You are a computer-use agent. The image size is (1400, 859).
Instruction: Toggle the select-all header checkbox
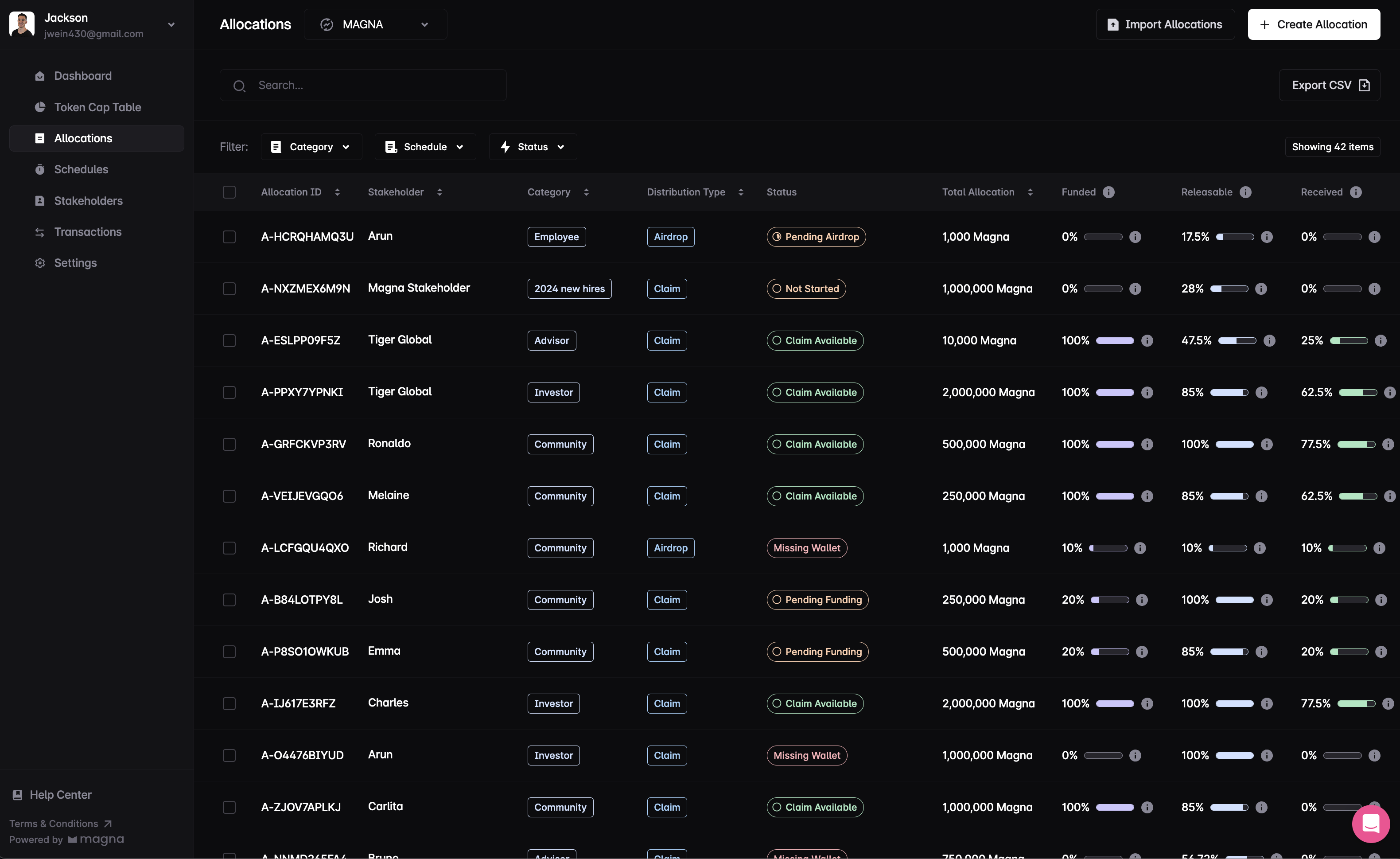[229, 192]
